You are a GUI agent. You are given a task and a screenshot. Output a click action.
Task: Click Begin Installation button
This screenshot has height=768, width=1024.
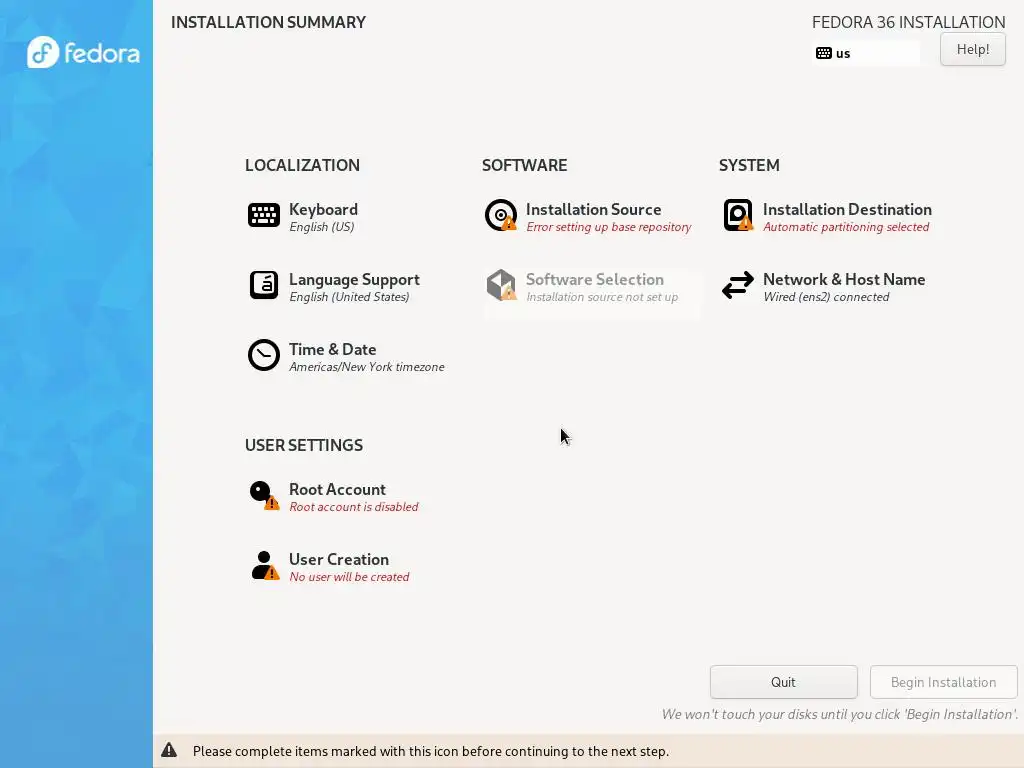point(943,682)
